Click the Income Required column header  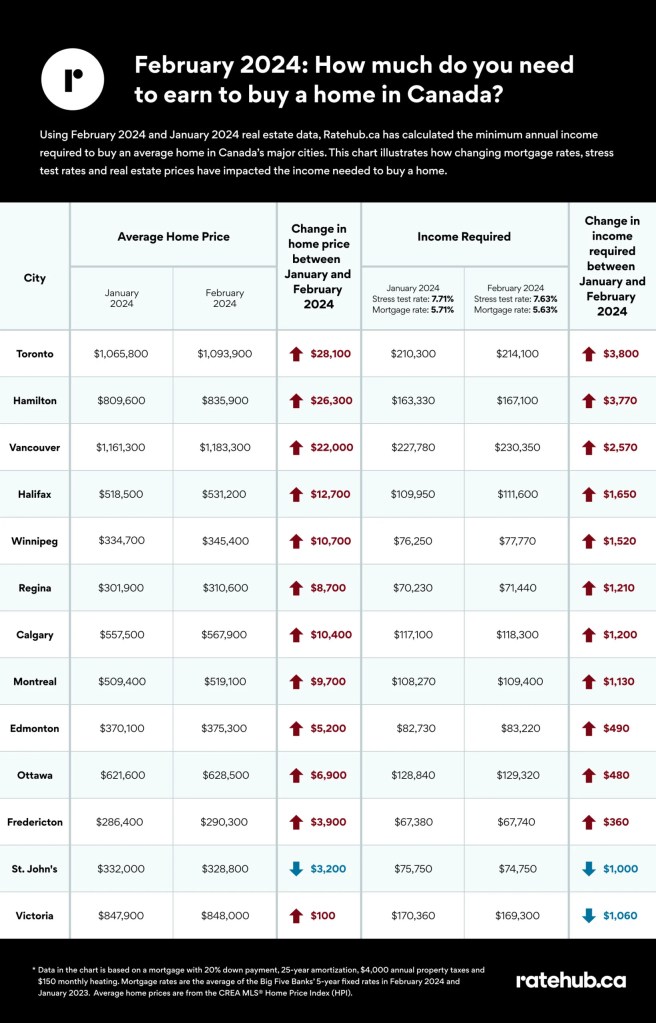464,237
